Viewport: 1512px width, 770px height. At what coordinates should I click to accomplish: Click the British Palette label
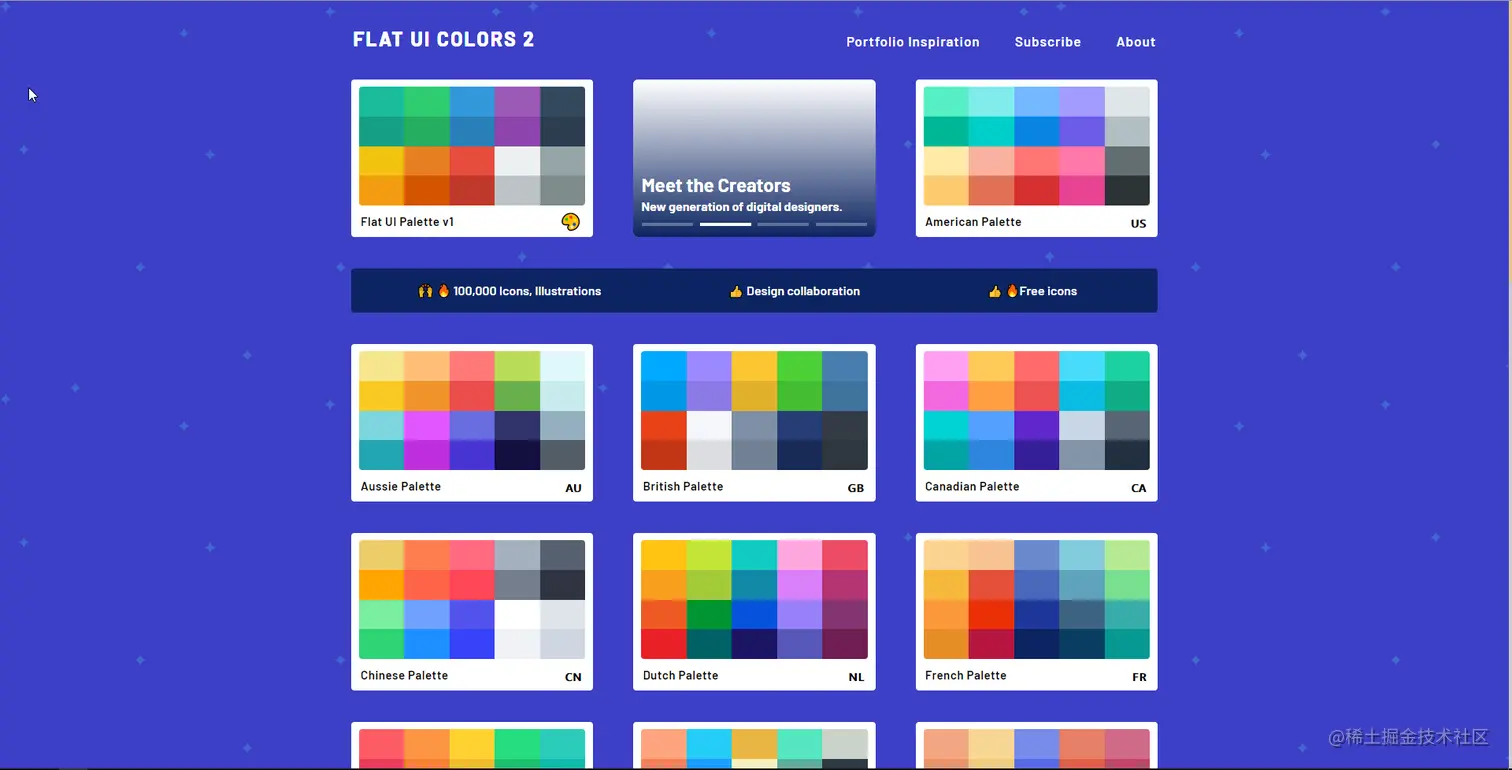click(x=683, y=487)
